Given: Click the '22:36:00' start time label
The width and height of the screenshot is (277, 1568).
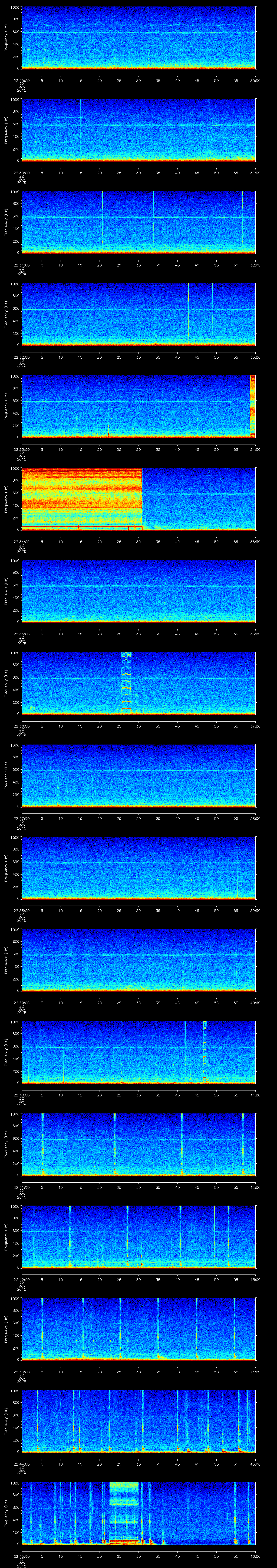Looking at the screenshot, I should 21,726.
